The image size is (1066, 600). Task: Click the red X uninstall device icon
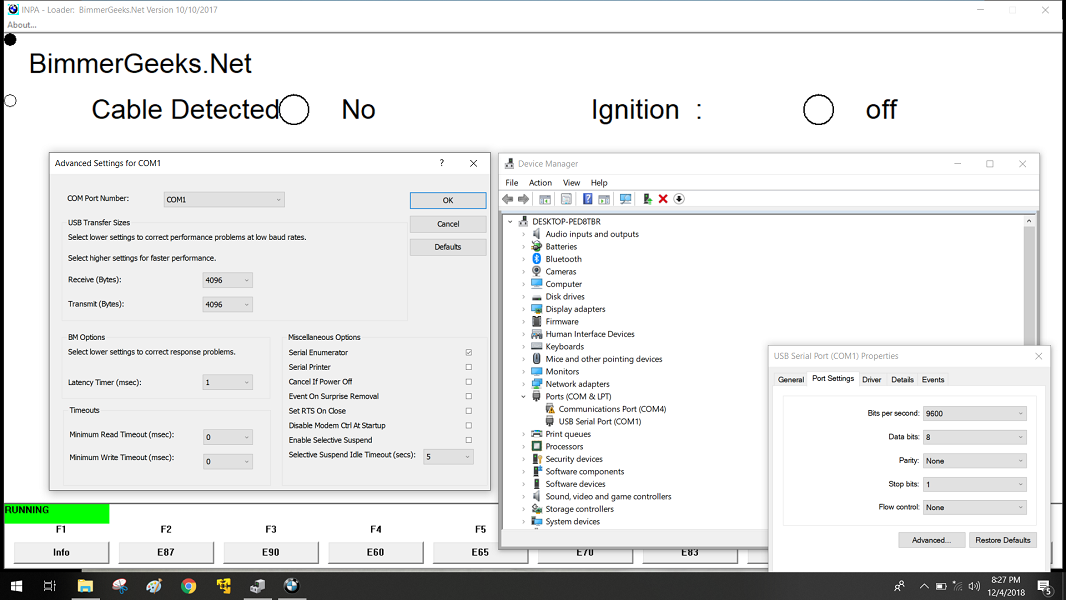(663, 199)
